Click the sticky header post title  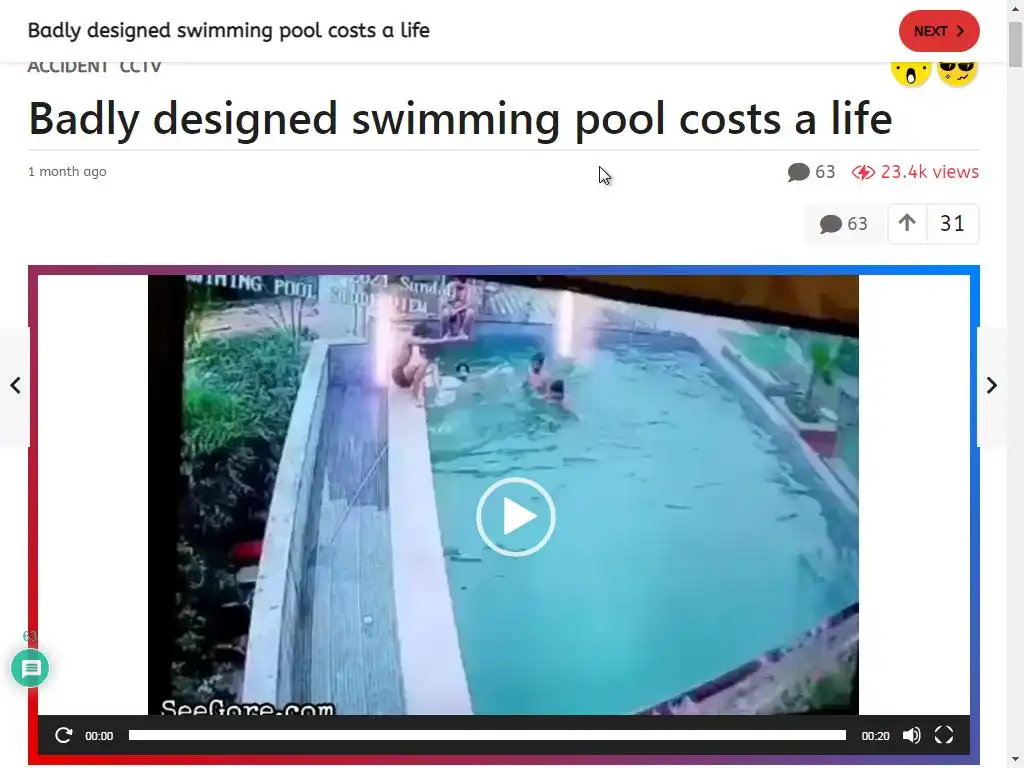tap(229, 31)
